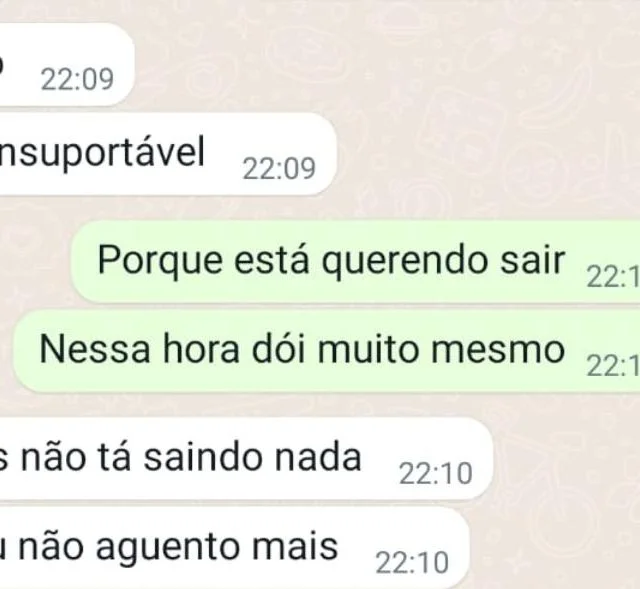Select the 'não aguento mais' received message
The height and width of the screenshot is (589, 640).
pyautogui.click(x=234, y=548)
